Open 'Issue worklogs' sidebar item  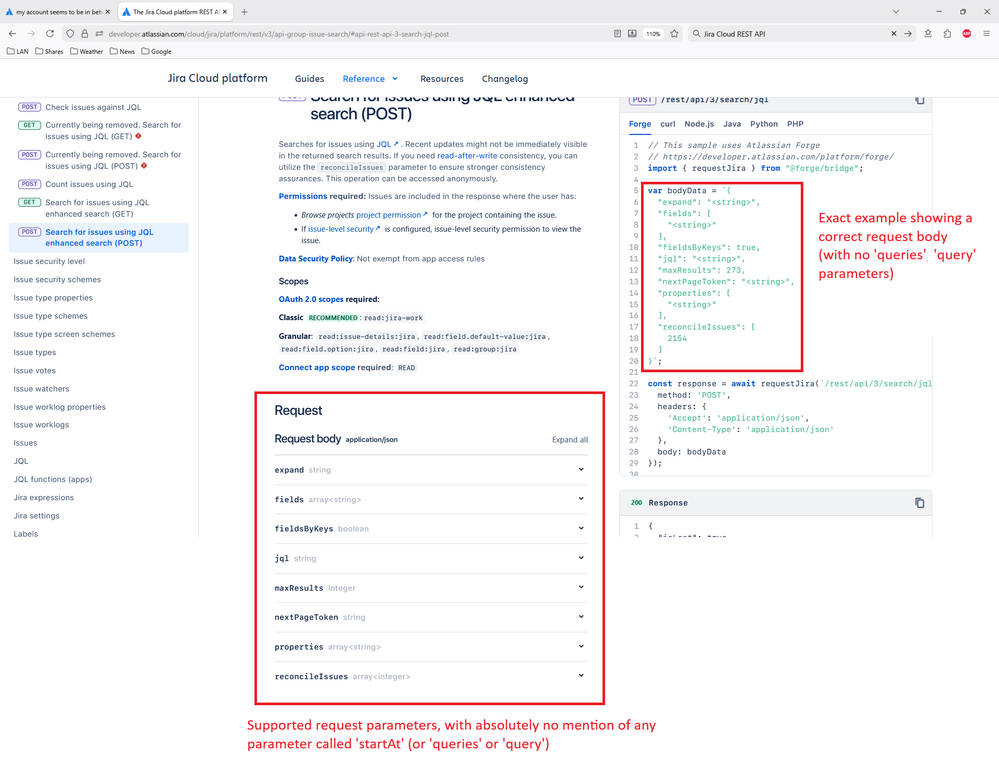pyautogui.click(x=41, y=425)
